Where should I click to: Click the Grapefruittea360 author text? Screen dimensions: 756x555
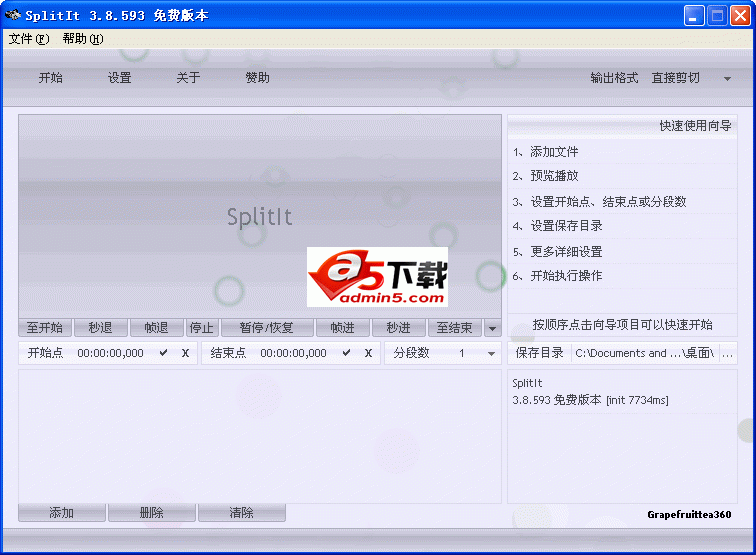tap(689, 514)
